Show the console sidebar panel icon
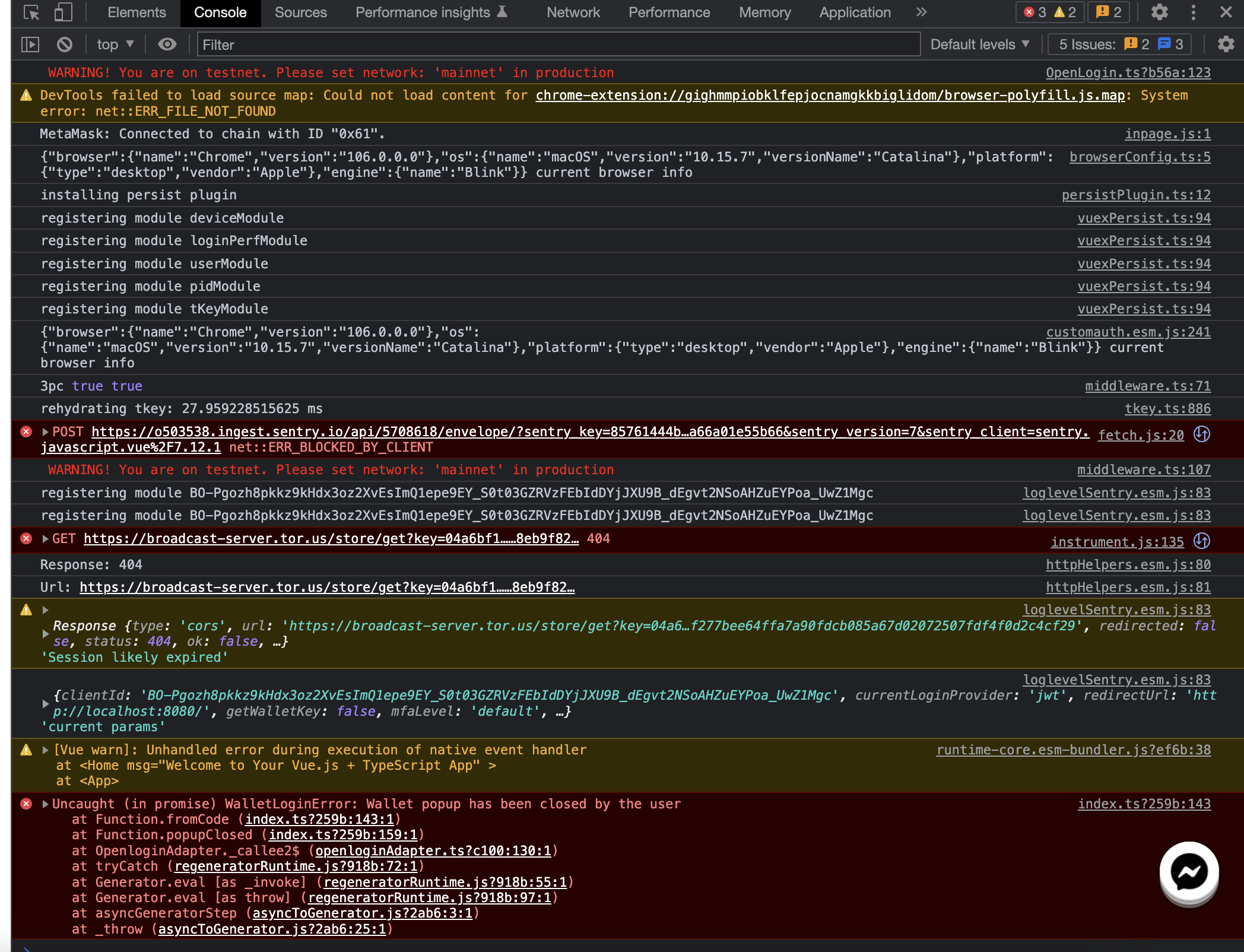This screenshot has height=952, width=1244. pyautogui.click(x=30, y=44)
